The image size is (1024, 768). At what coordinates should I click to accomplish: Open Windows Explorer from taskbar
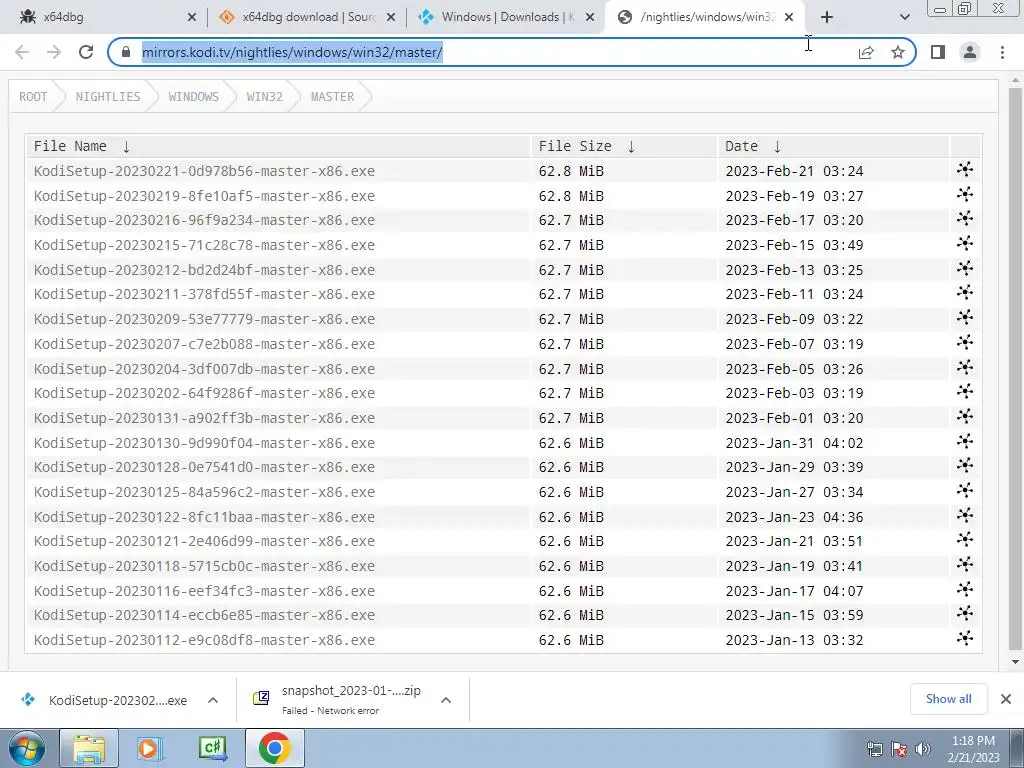tap(89, 748)
